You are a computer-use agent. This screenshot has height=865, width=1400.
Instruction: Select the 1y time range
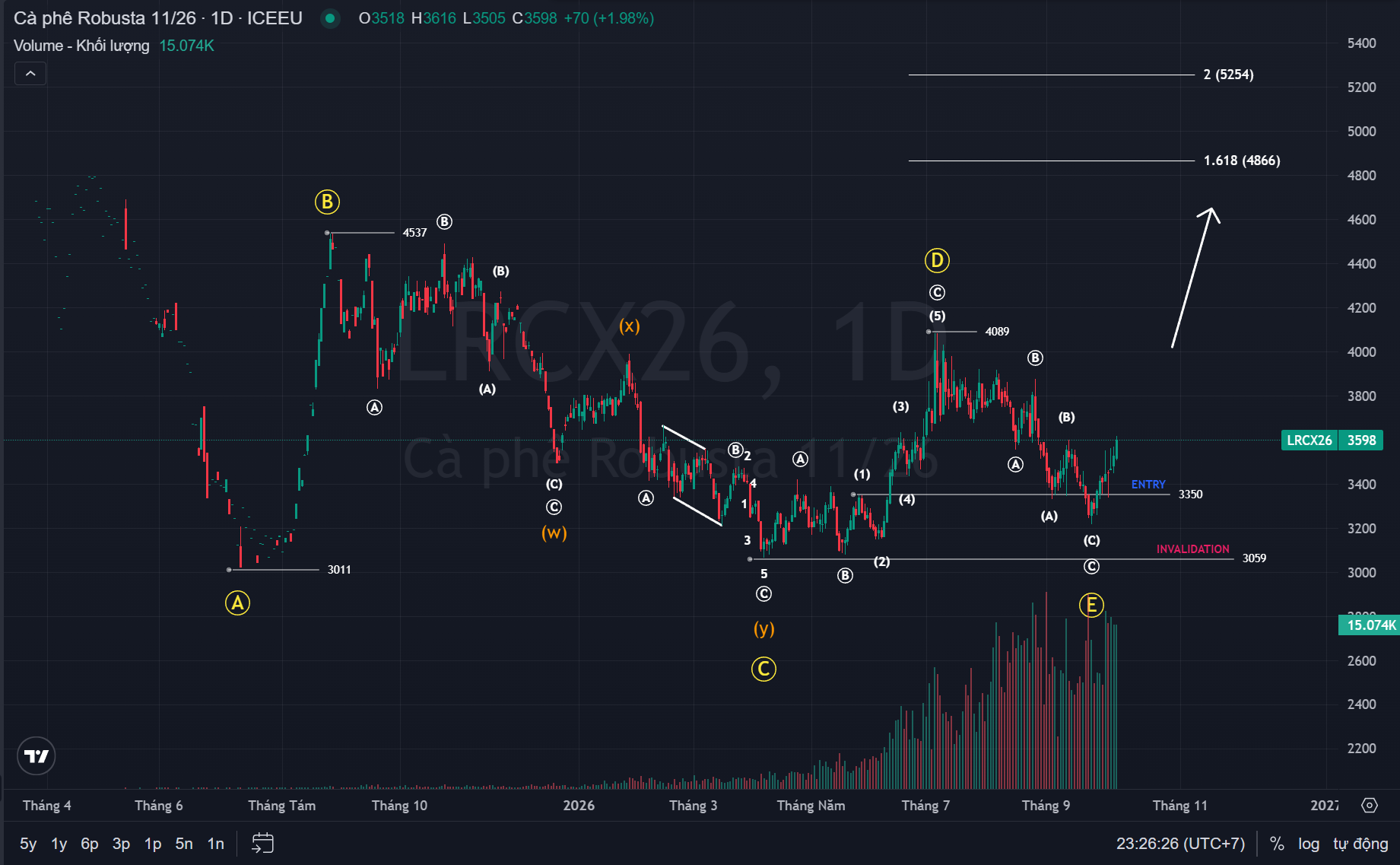(x=59, y=844)
